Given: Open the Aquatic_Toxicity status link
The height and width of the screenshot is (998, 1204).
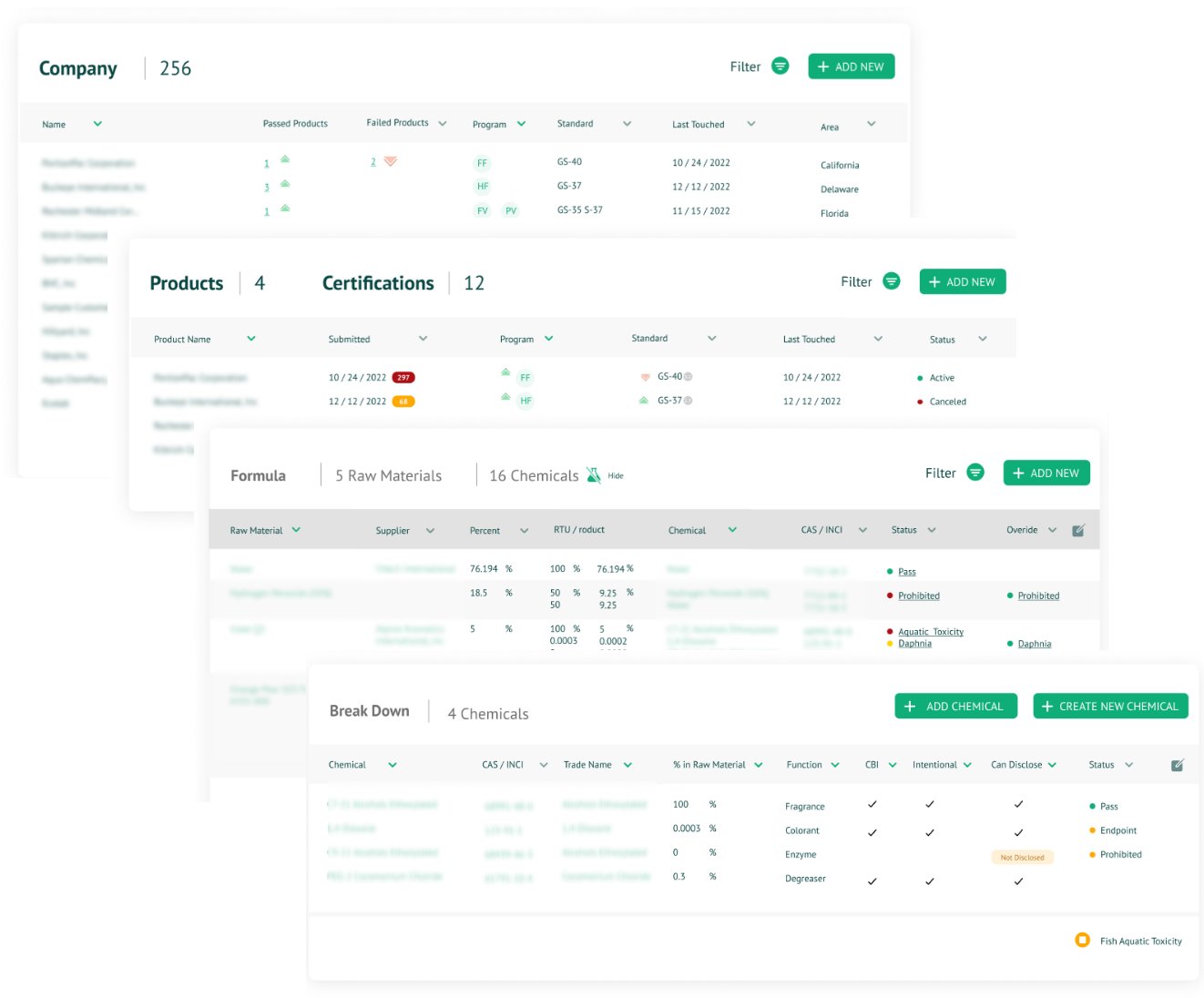Looking at the screenshot, I should [930, 631].
